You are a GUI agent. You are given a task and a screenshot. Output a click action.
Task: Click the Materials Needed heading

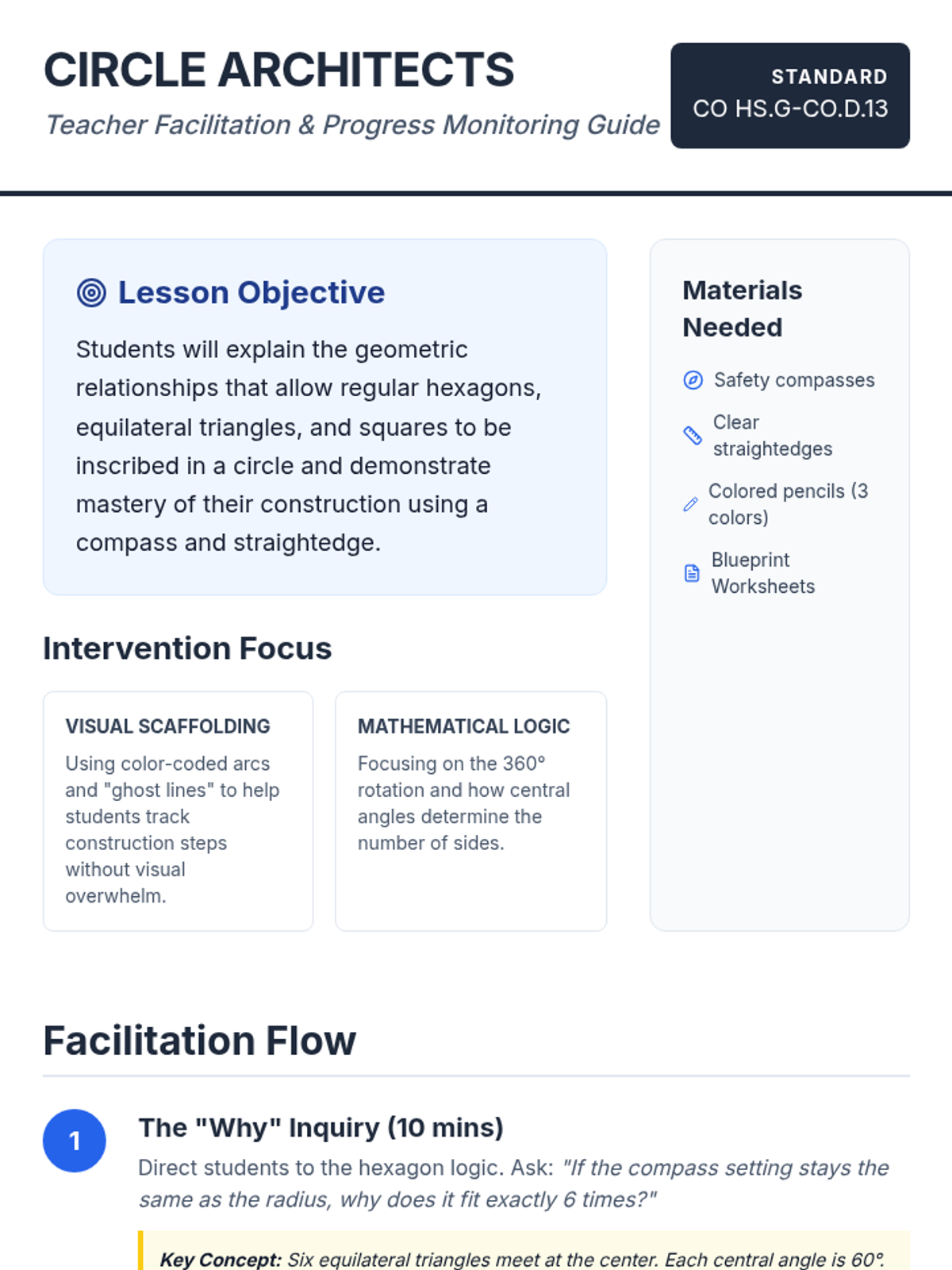tap(742, 309)
